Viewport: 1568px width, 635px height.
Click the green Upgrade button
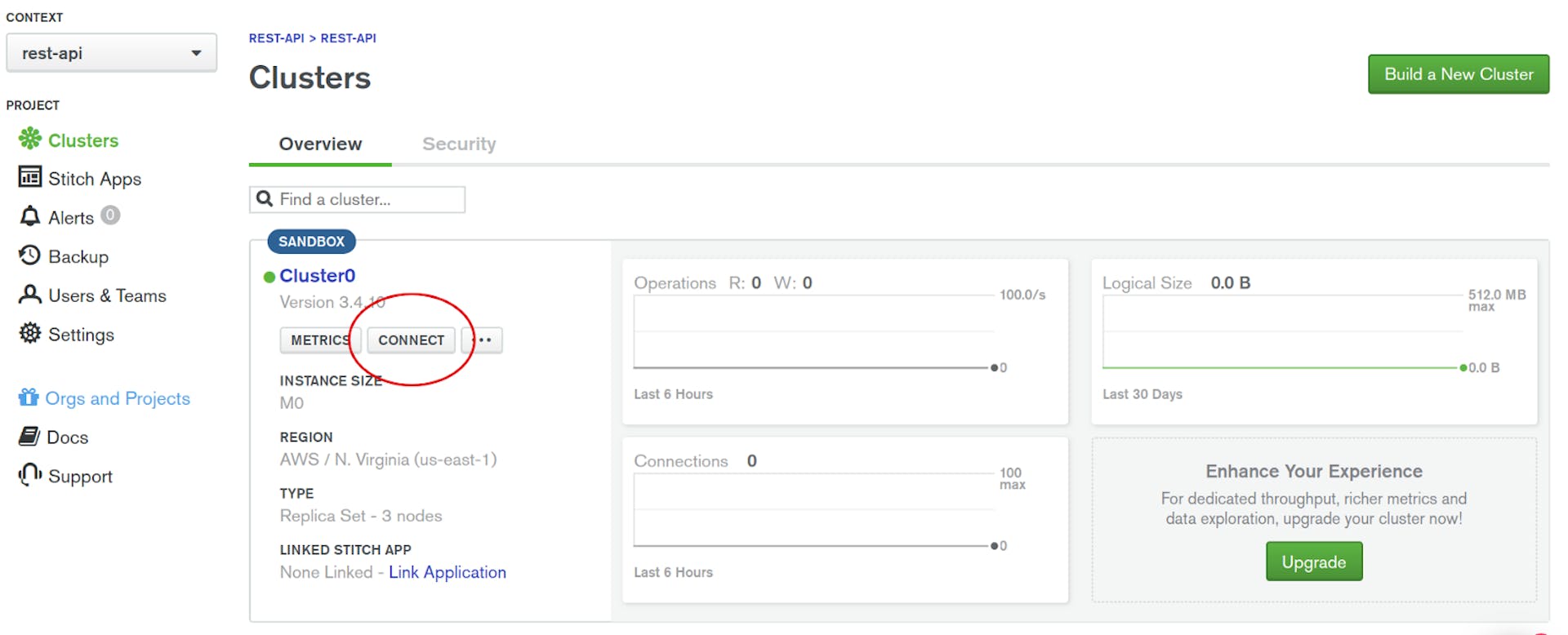coord(1313,562)
